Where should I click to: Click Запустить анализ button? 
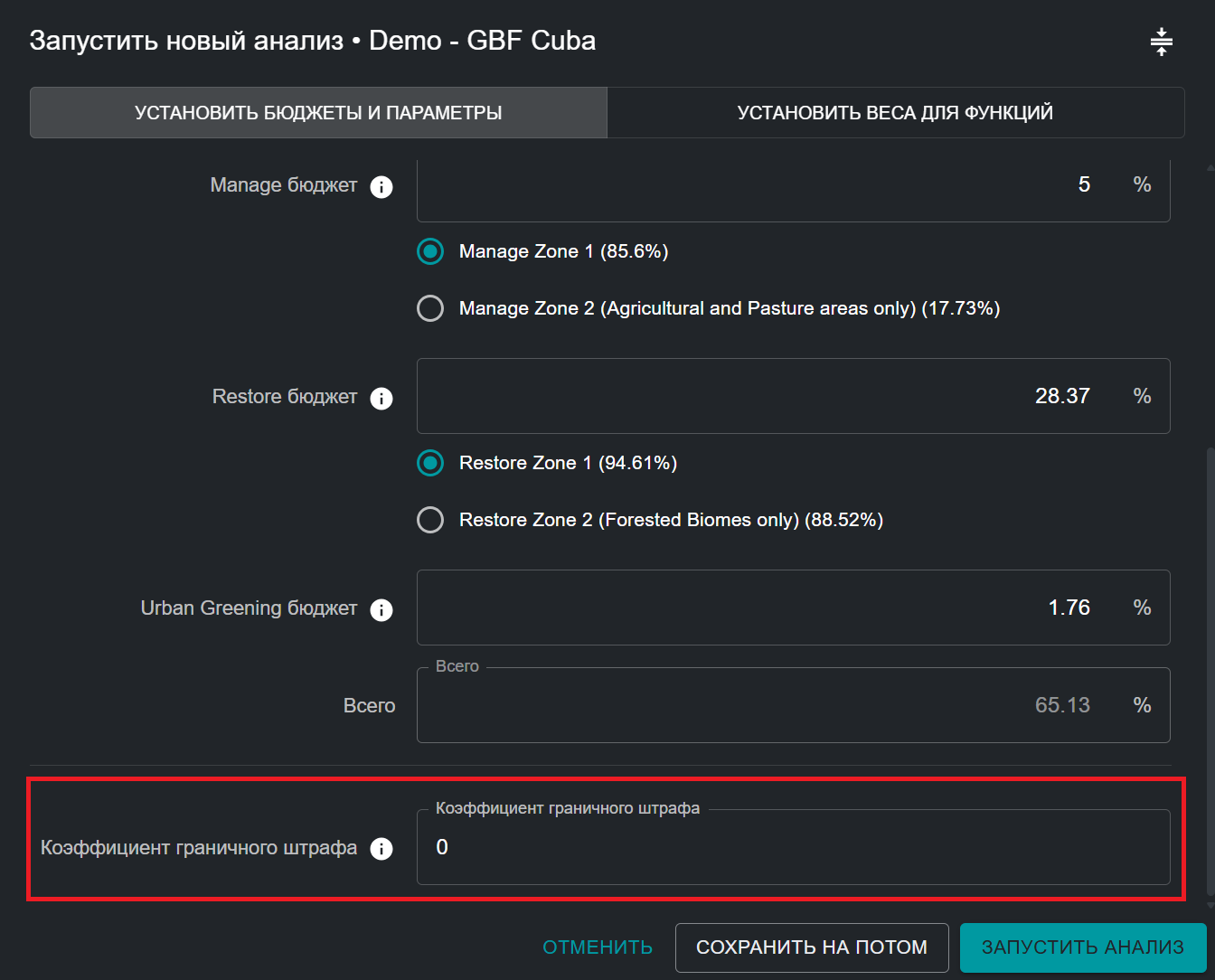click(x=1082, y=947)
